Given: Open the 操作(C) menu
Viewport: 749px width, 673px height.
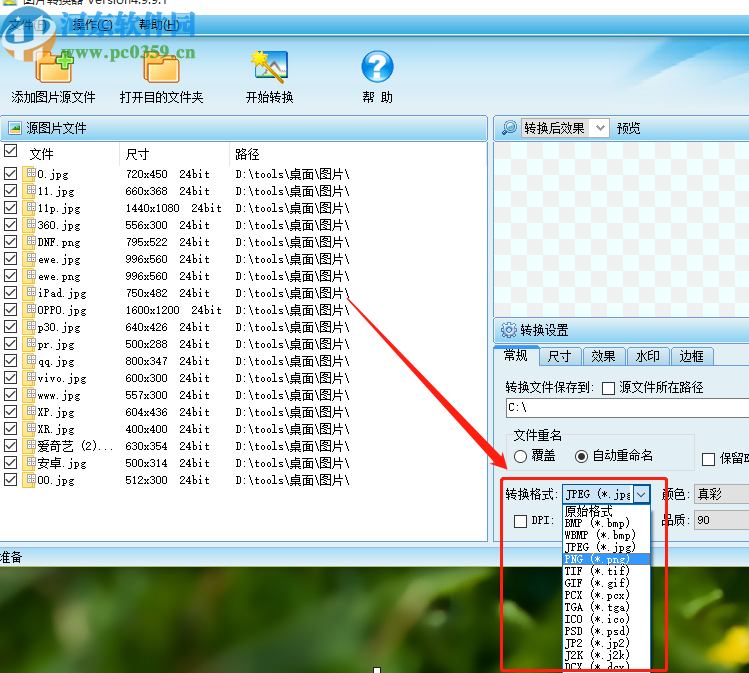Looking at the screenshot, I should point(92,24).
